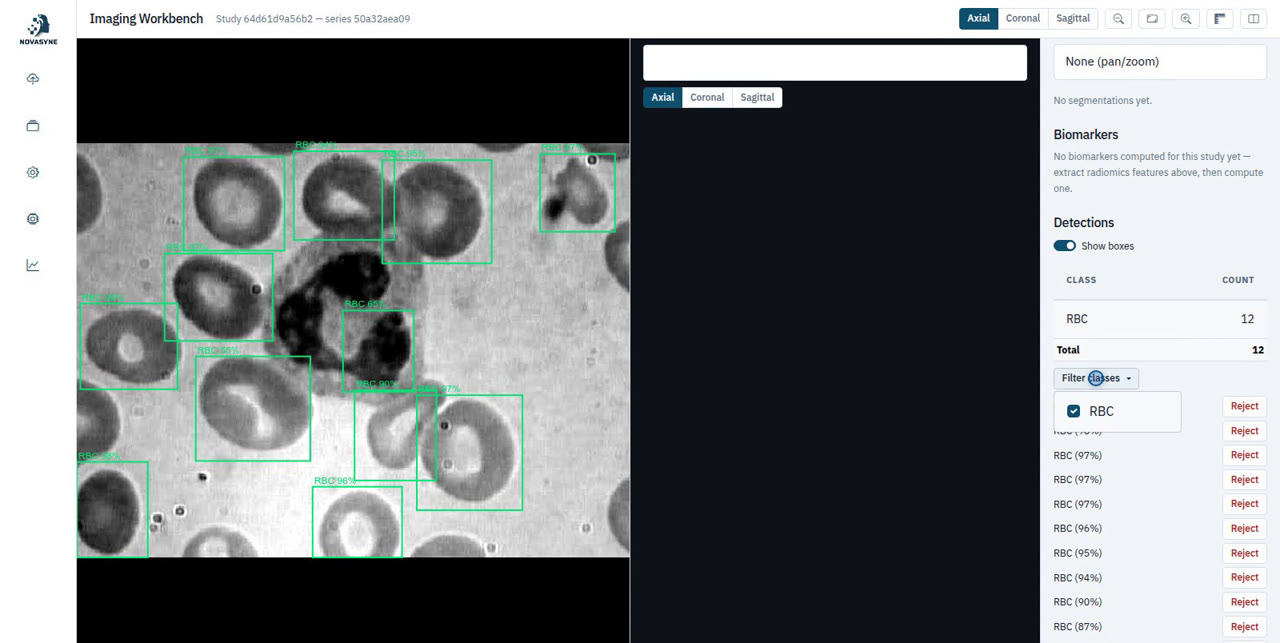Select the Sagittal tab in the top toolbar
The width and height of the screenshot is (1280, 643).
(1073, 19)
